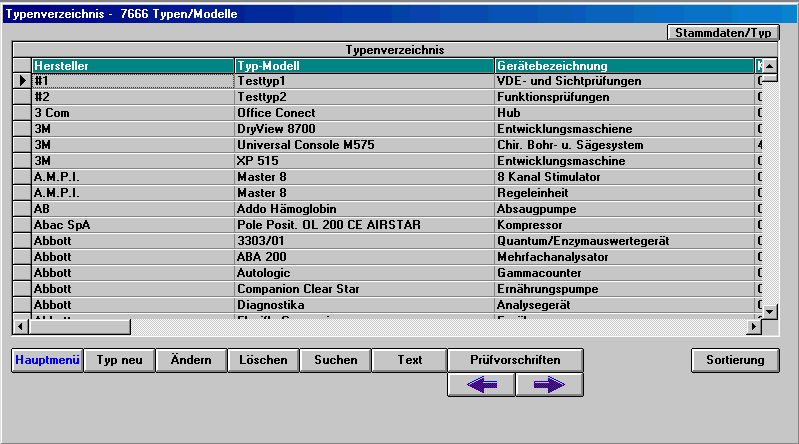The width and height of the screenshot is (799, 444).
Task: Open the Hauptmenü button
Action: (x=47, y=360)
